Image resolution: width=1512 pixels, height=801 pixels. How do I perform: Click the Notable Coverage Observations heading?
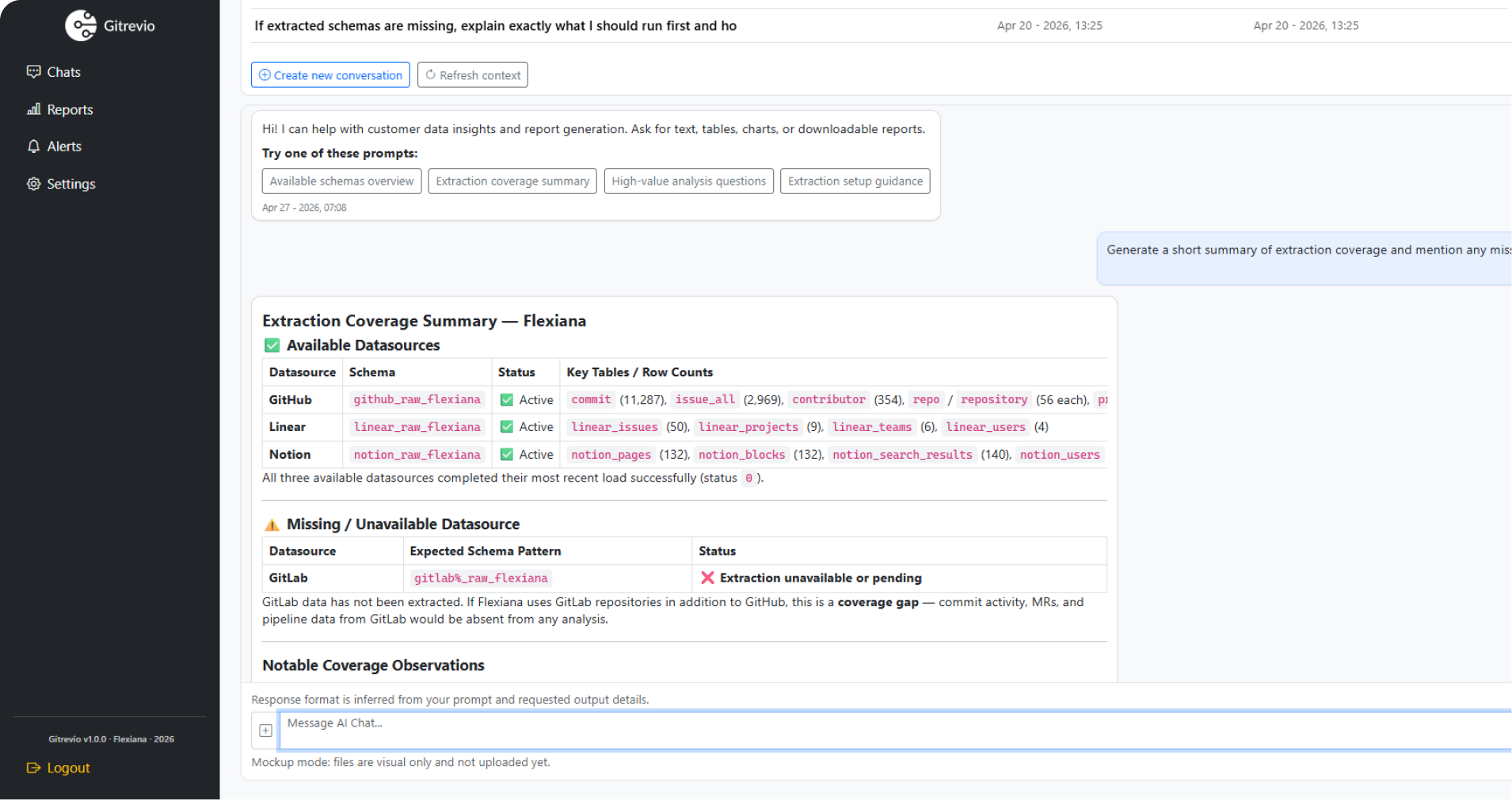373,666
